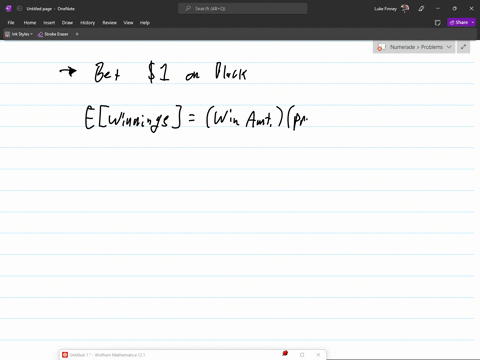Open the Ink Styles dropdown
This screenshot has width=480, height=360.
click(19, 34)
